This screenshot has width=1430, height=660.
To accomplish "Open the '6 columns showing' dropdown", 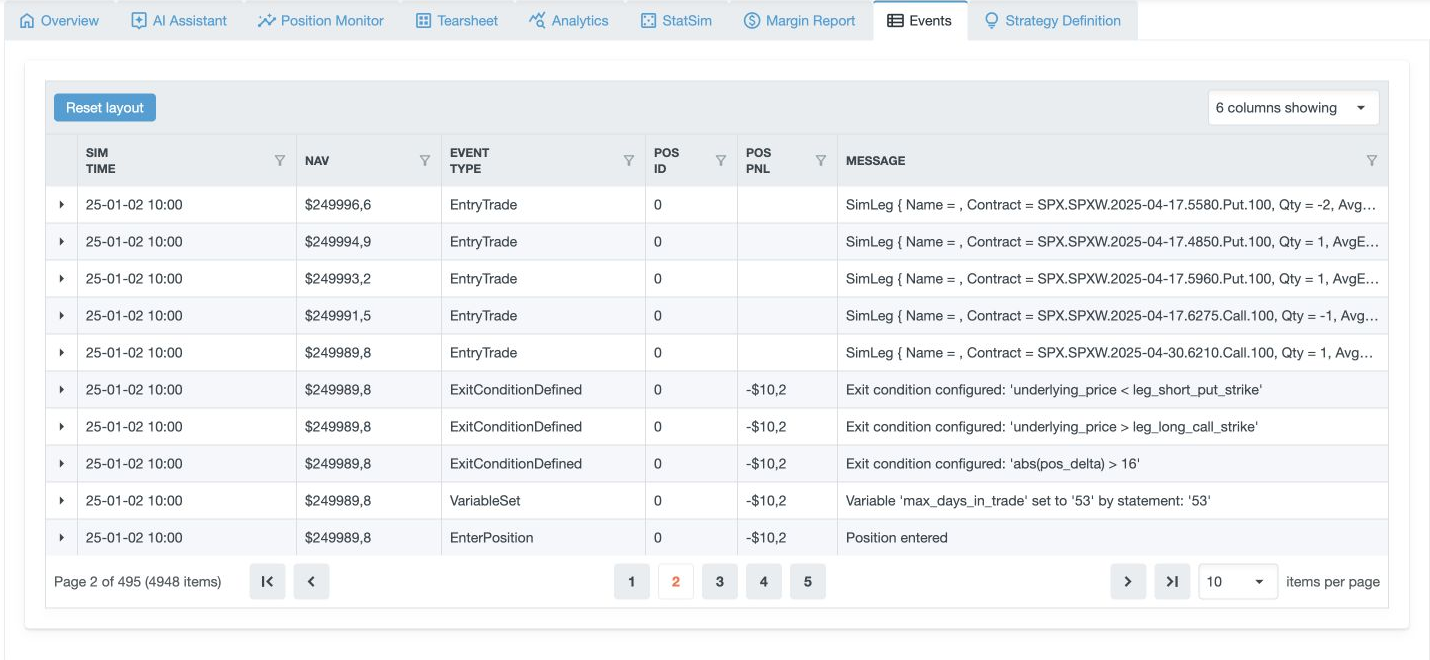I will 1293,108.
